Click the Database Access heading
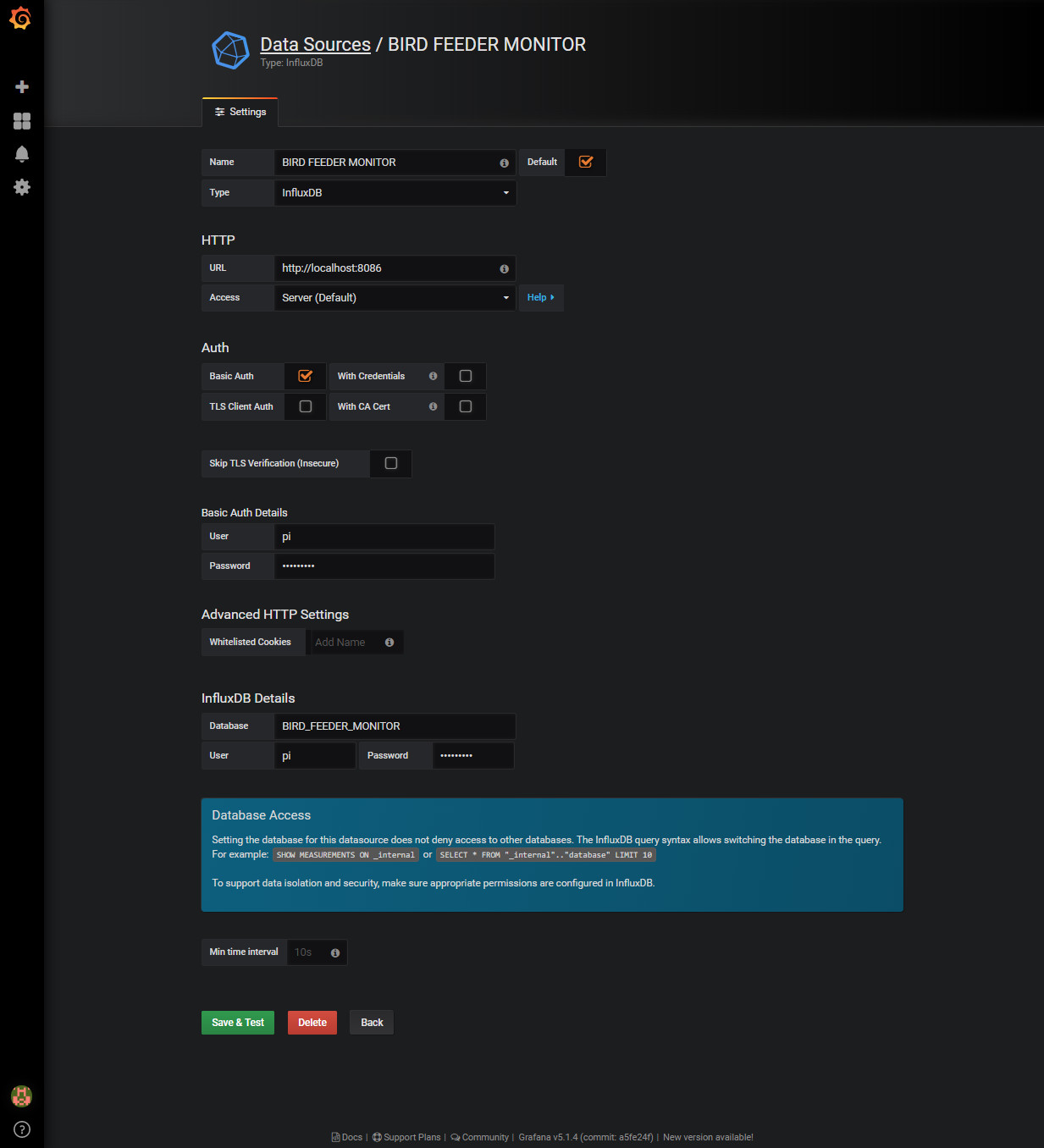The image size is (1044, 1148). tap(261, 815)
